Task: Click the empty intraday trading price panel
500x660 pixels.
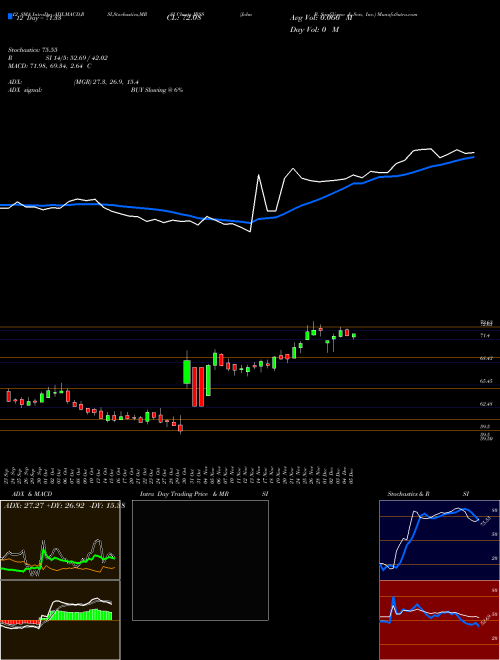Action: coord(200,560)
